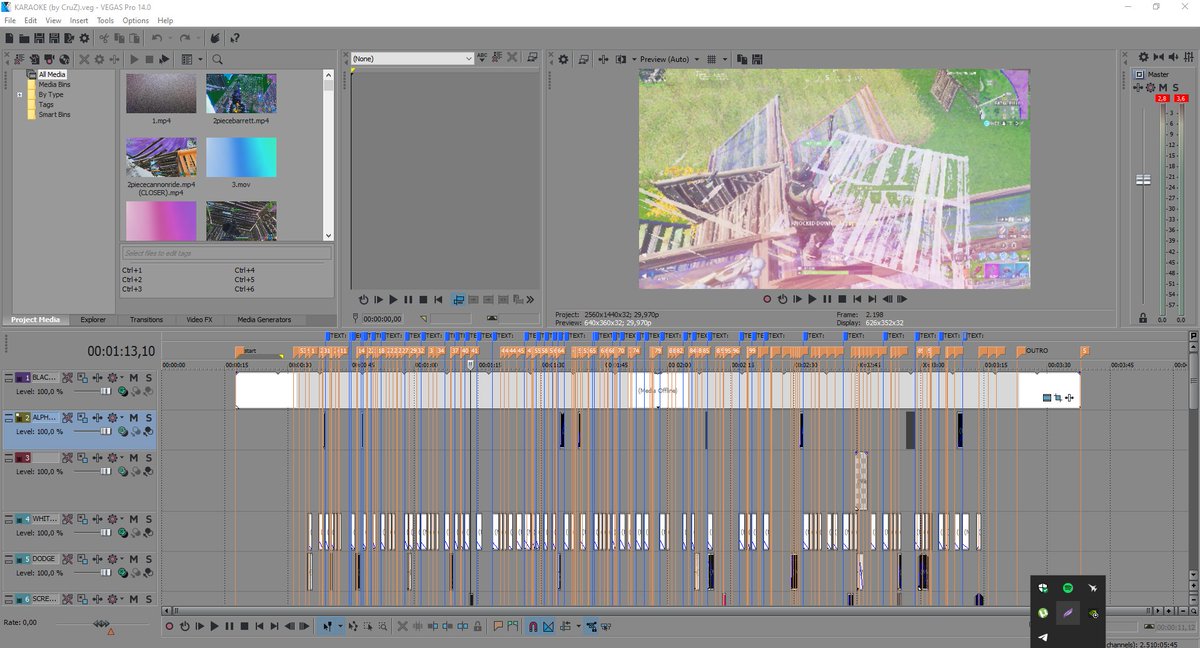Open Track FX on ALPH track
The image size is (1200, 648).
coord(97,417)
